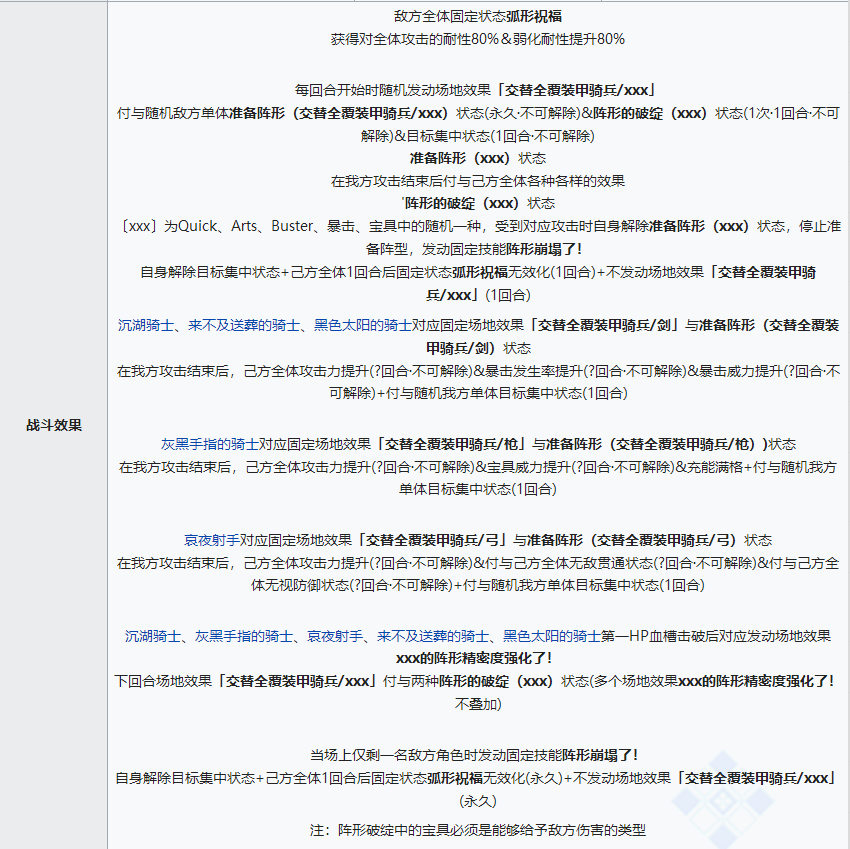850x849 pixels.
Task: Click the line starting 下回合场地效果「交替全覆装甲骑兵/xxx」
Action: tap(474, 681)
